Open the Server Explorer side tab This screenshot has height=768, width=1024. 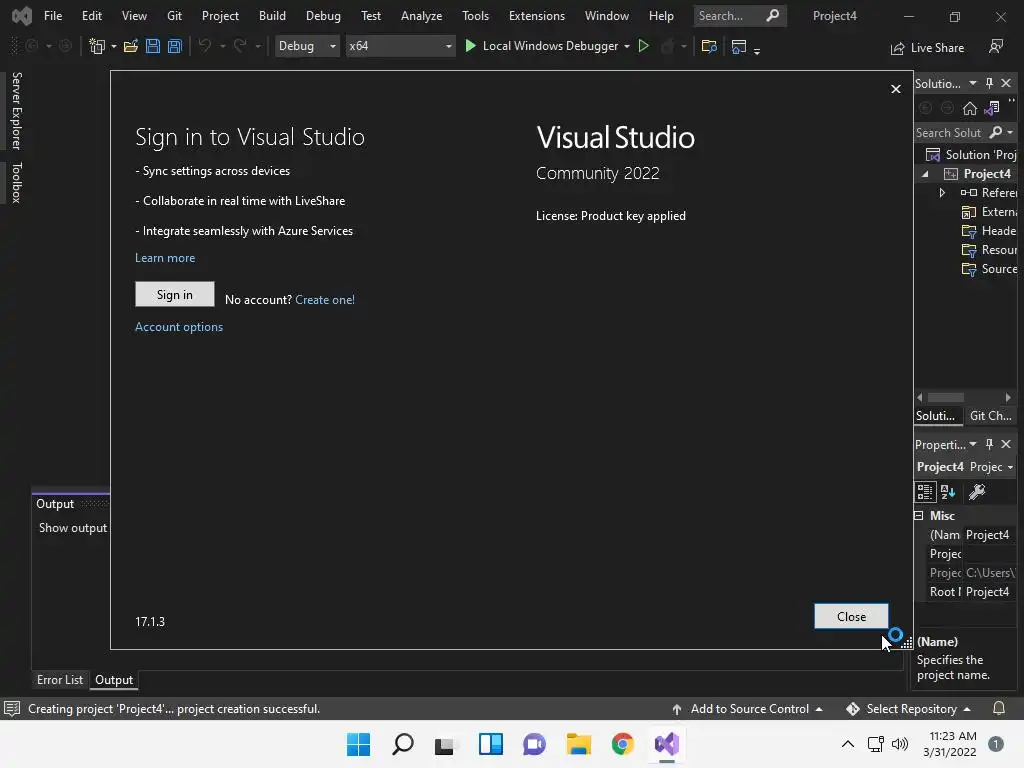point(17,110)
